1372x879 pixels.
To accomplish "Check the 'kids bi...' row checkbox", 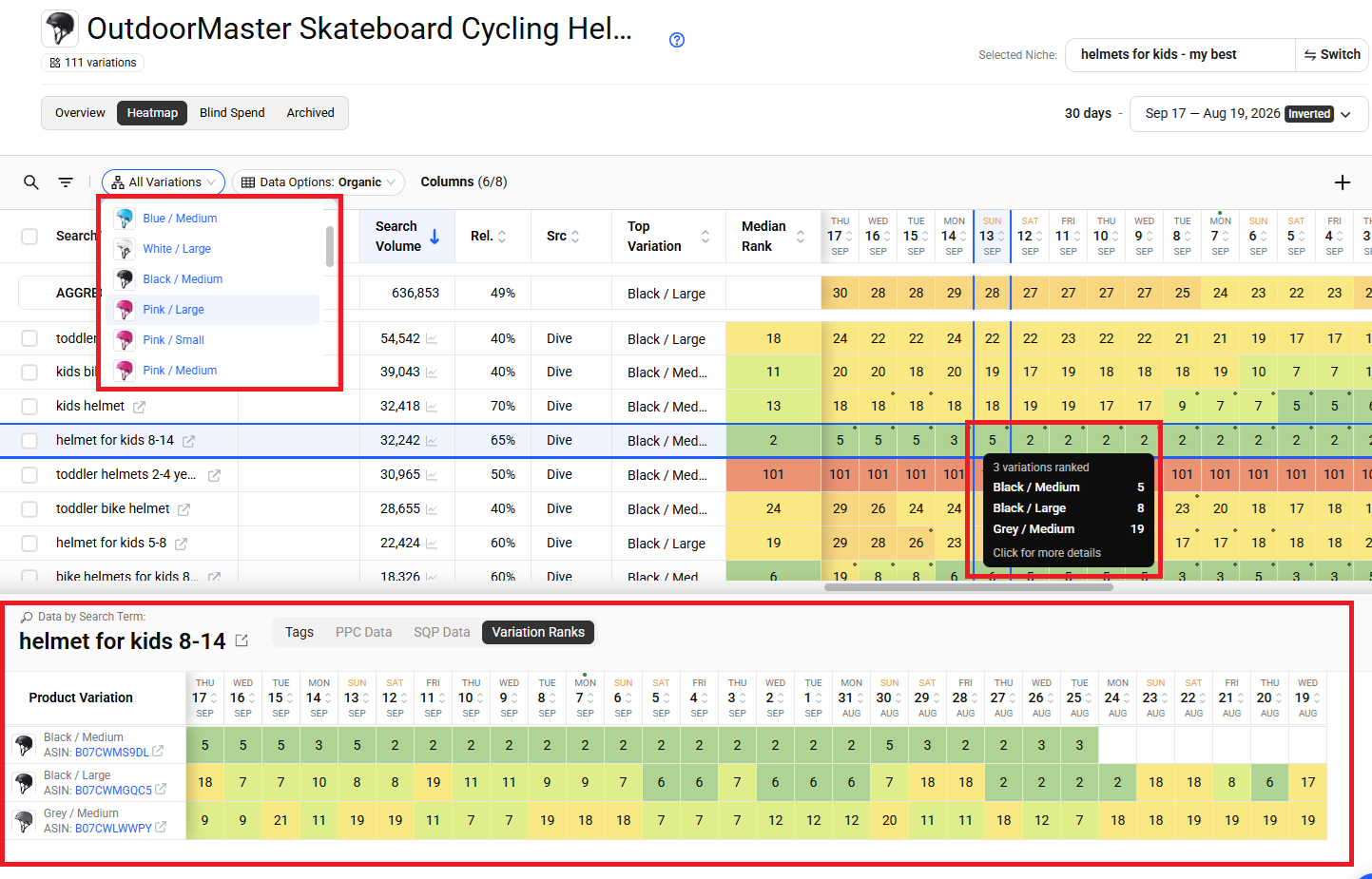I will pos(29,373).
